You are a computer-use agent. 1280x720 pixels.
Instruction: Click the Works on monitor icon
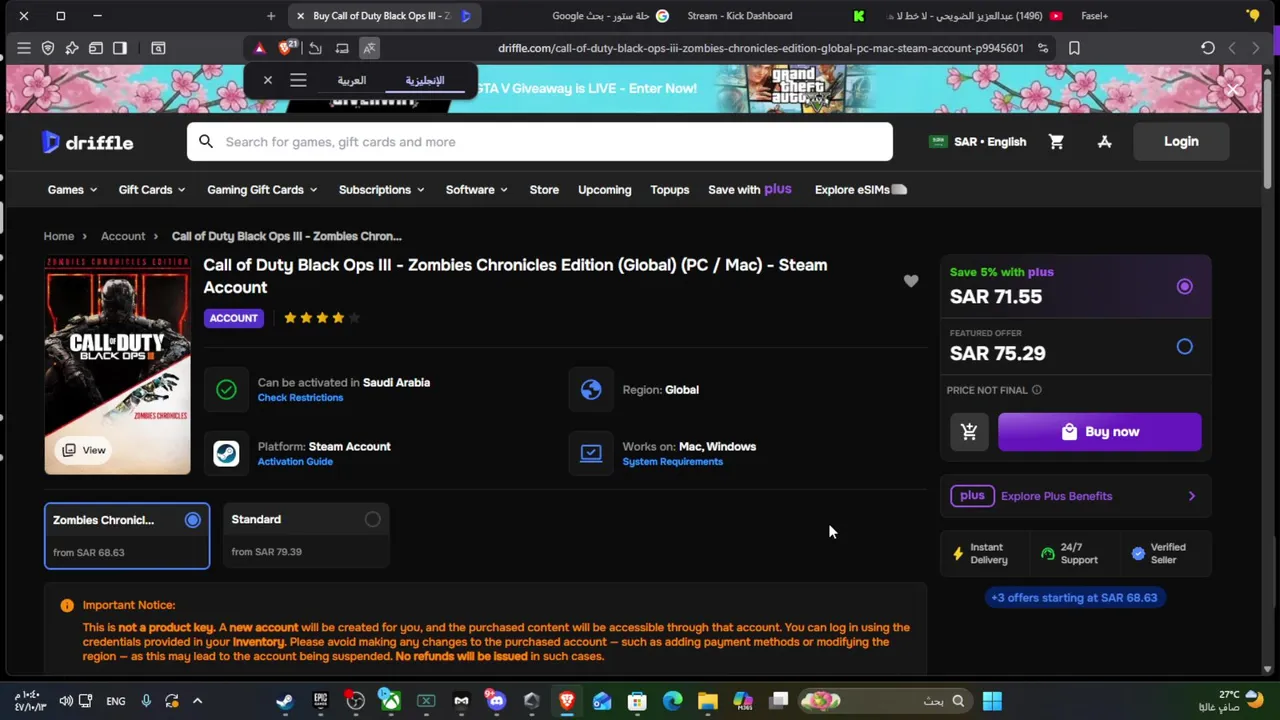click(591, 453)
